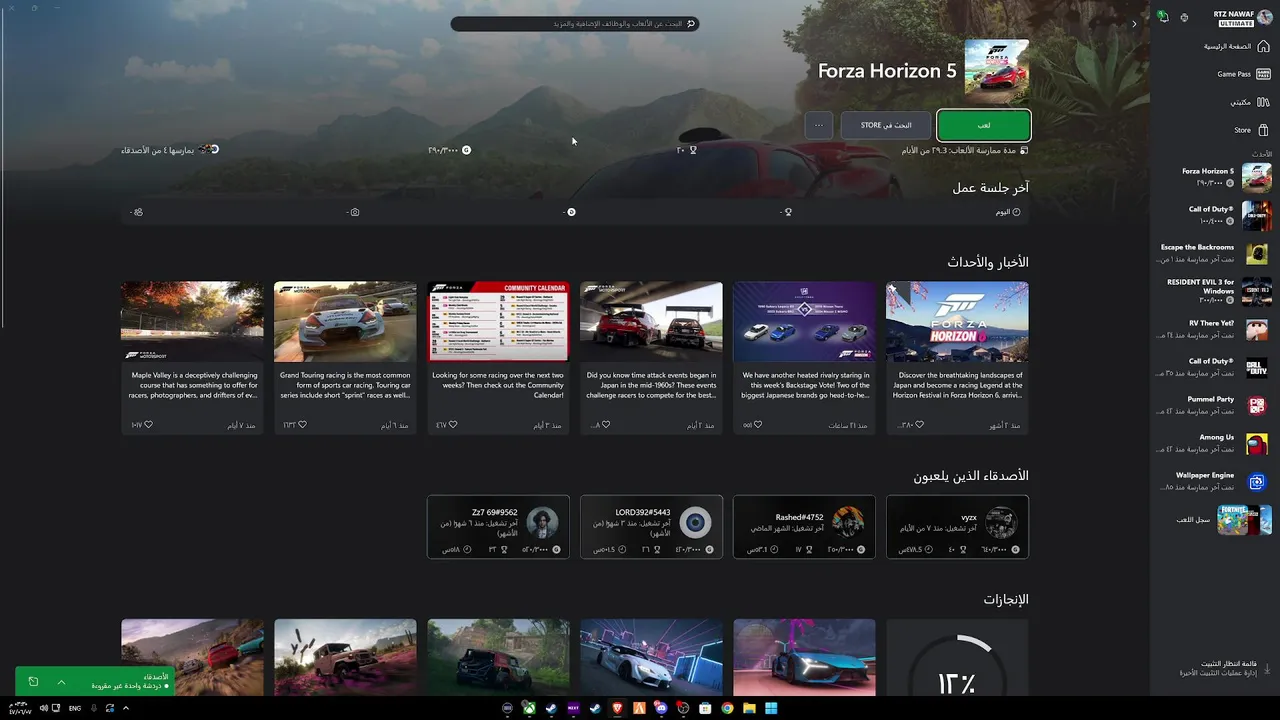The image size is (1280, 720).
Task: Open the RTZ NAWAF profile avatar
Action: (1265, 17)
